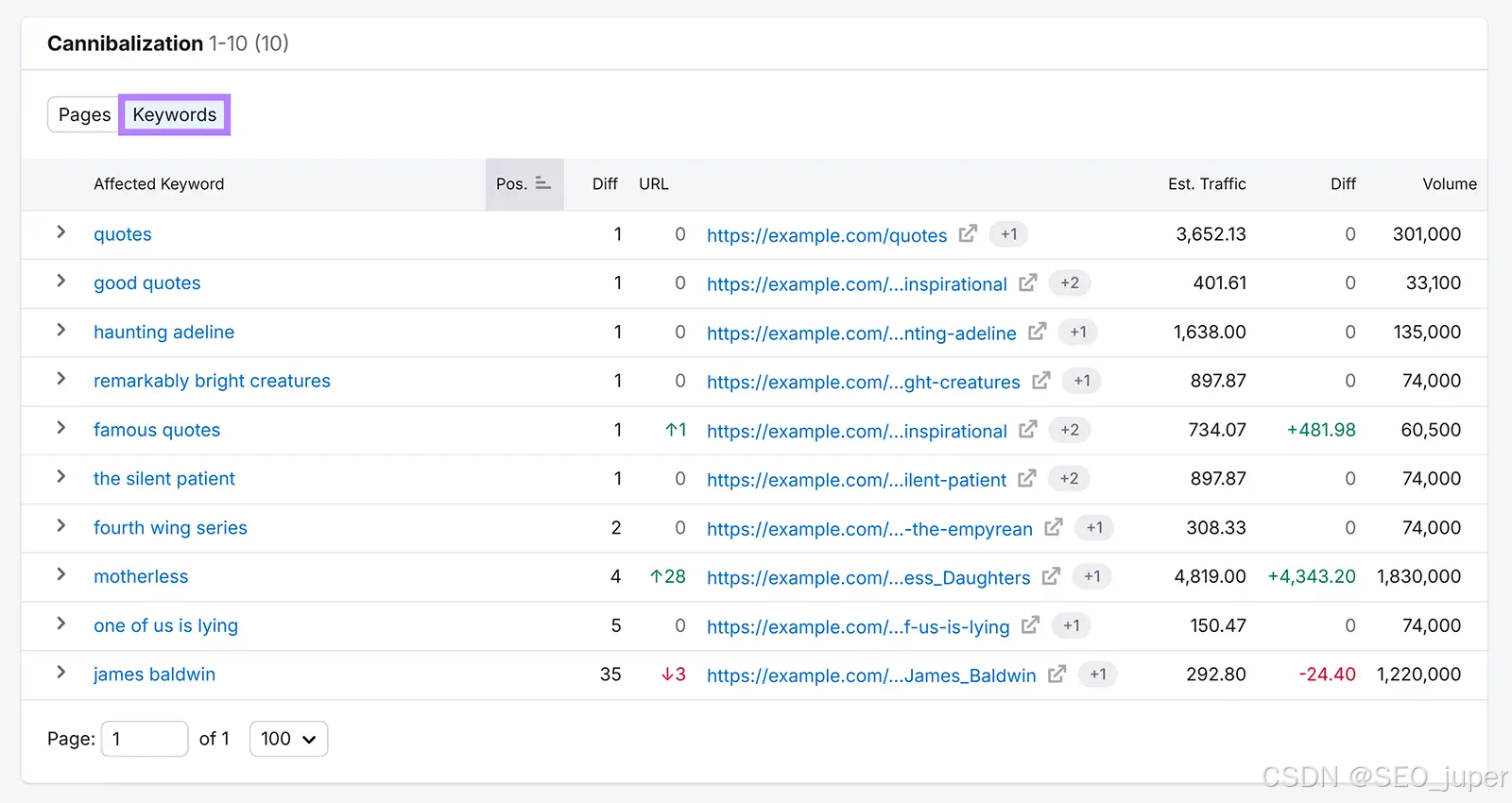1512x803 pixels.
Task: Visit the ...nting-adeline URL link
Action: [x=862, y=333]
